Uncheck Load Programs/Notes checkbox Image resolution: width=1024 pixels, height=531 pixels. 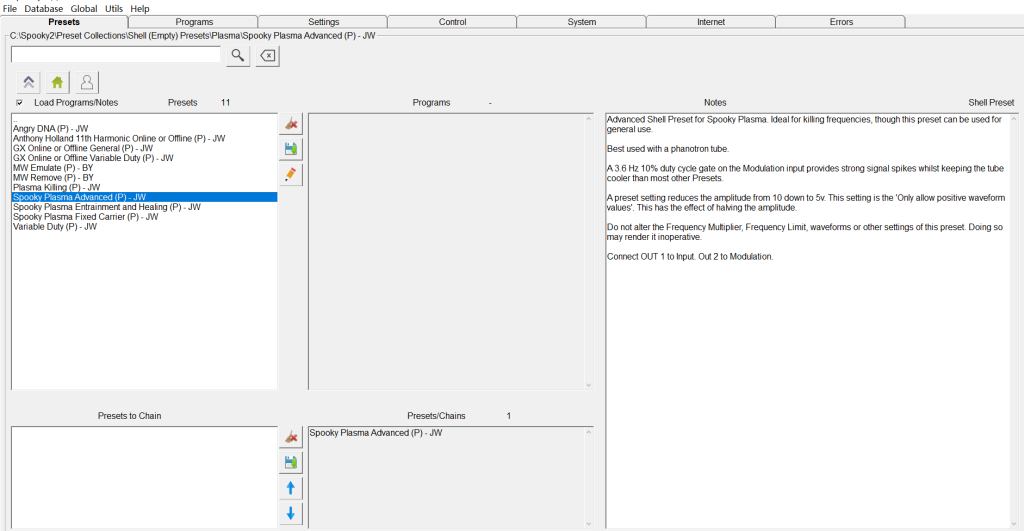pos(19,103)
